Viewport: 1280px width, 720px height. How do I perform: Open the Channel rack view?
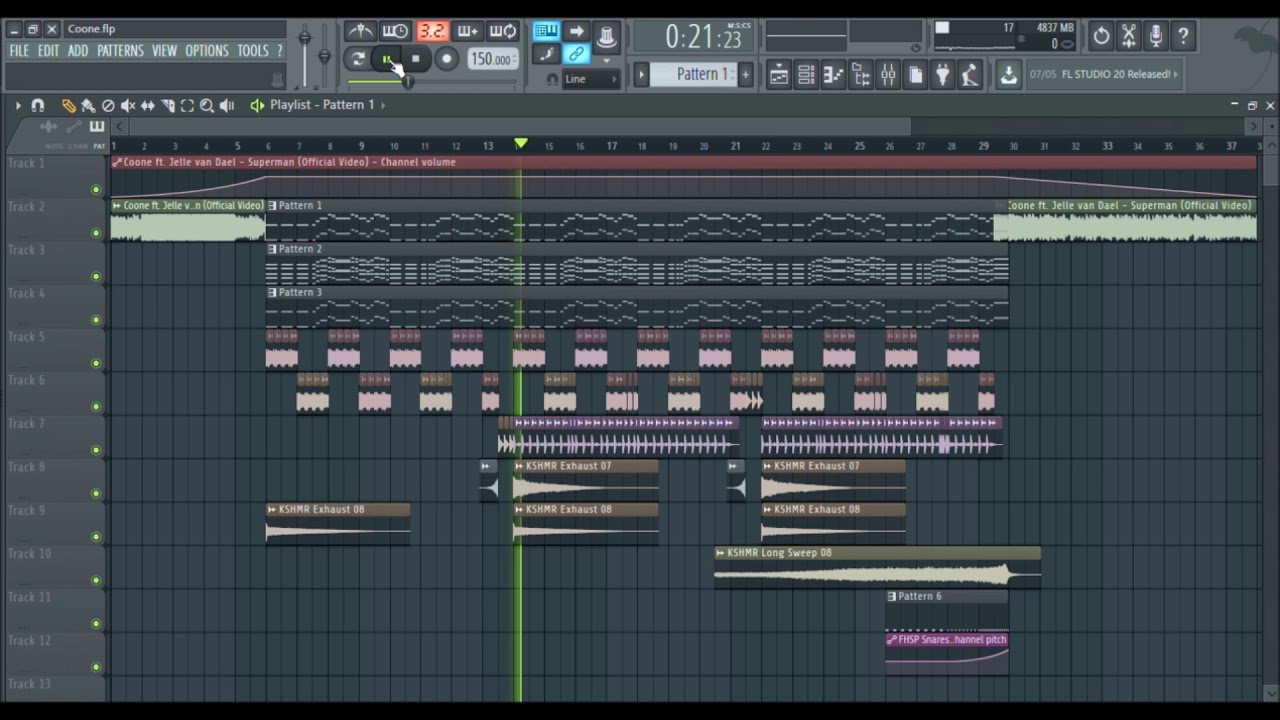806,75
